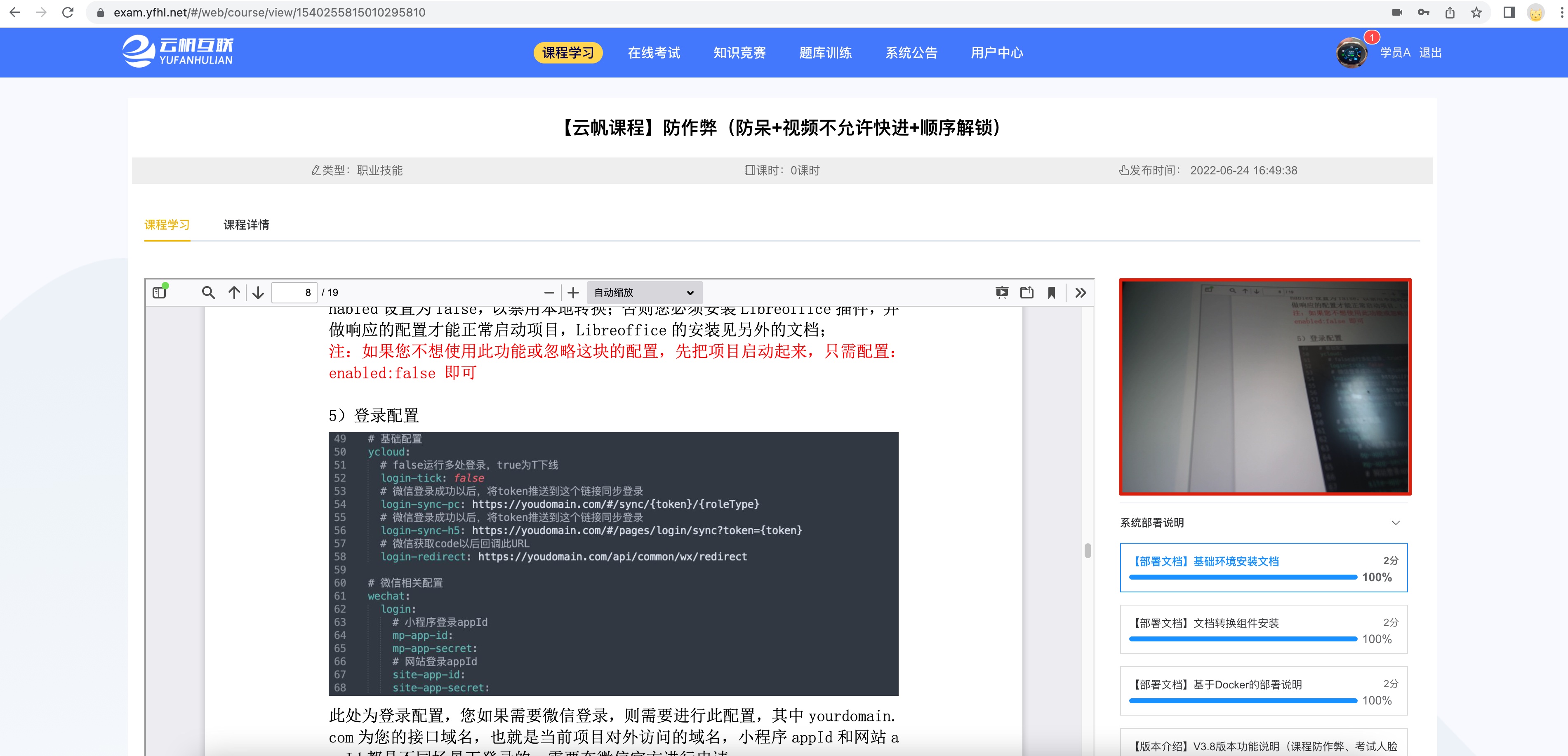
Task: Toggle the PDF sidebar panel icon
Action: [160, 292]
